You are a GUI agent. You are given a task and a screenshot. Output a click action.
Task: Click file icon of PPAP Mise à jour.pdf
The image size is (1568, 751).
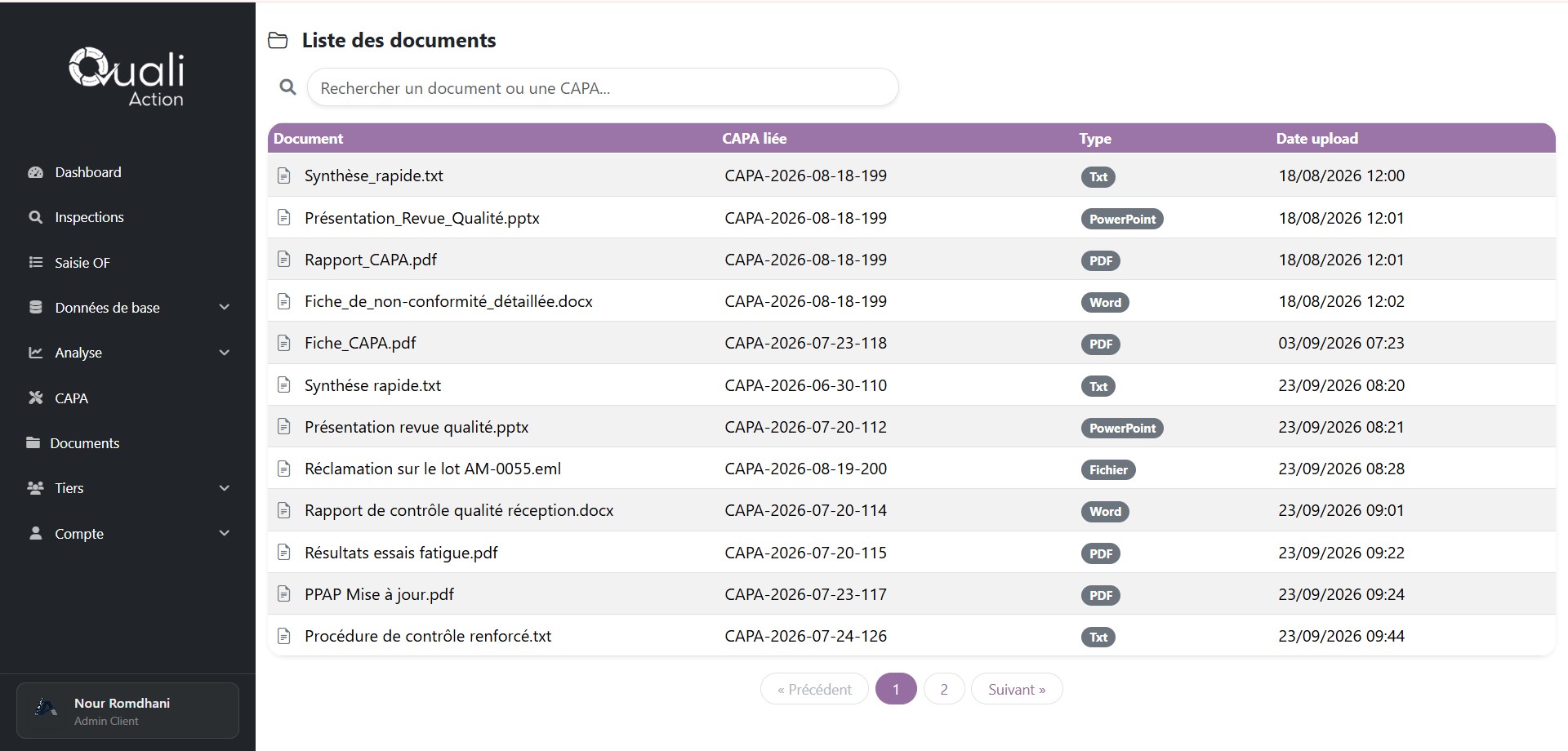(283, 594)
